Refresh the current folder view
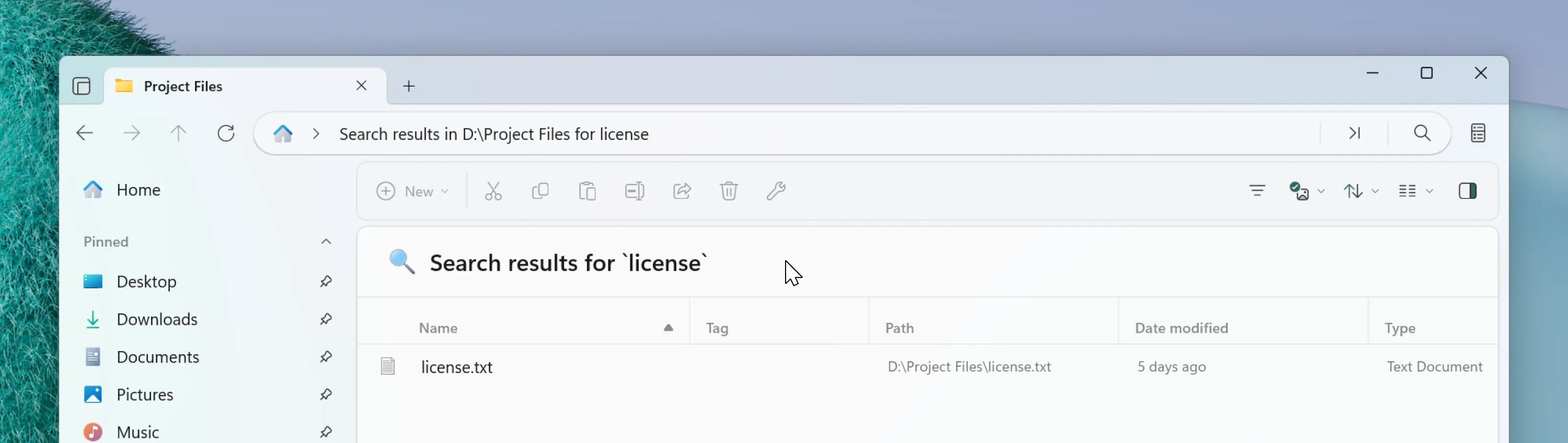Viewport: 1568px width, 443px height. (226, 133)
